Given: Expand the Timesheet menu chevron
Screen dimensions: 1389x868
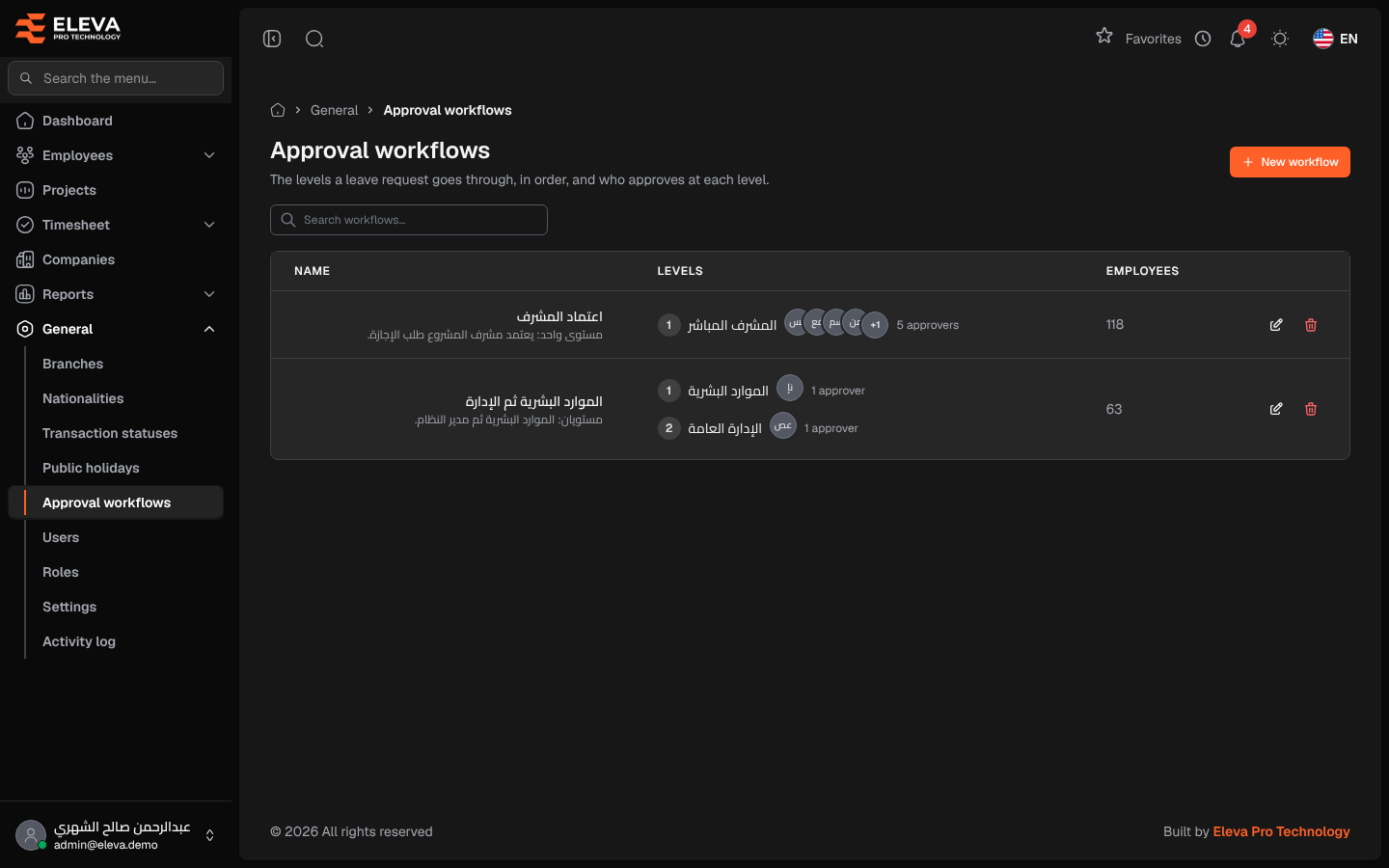Looking at the screenshot, I should pos(209,225).
